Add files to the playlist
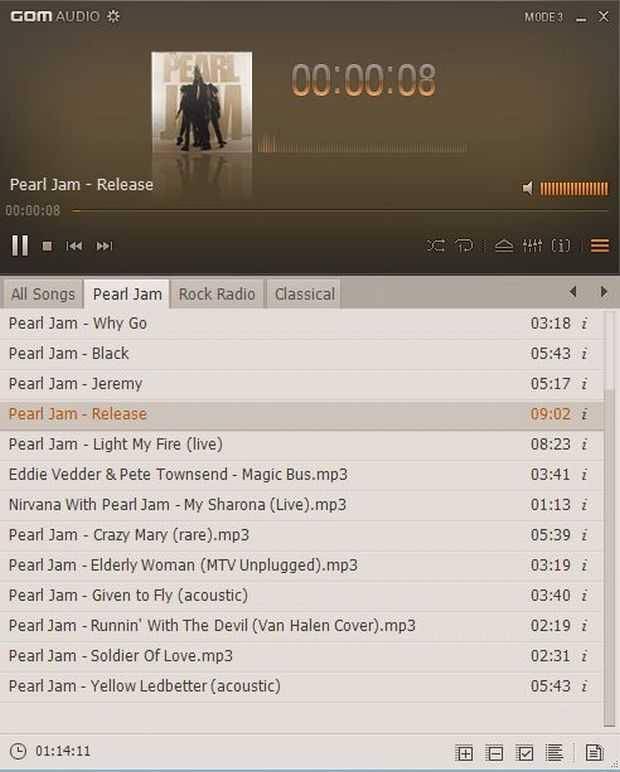 [464, 753]
